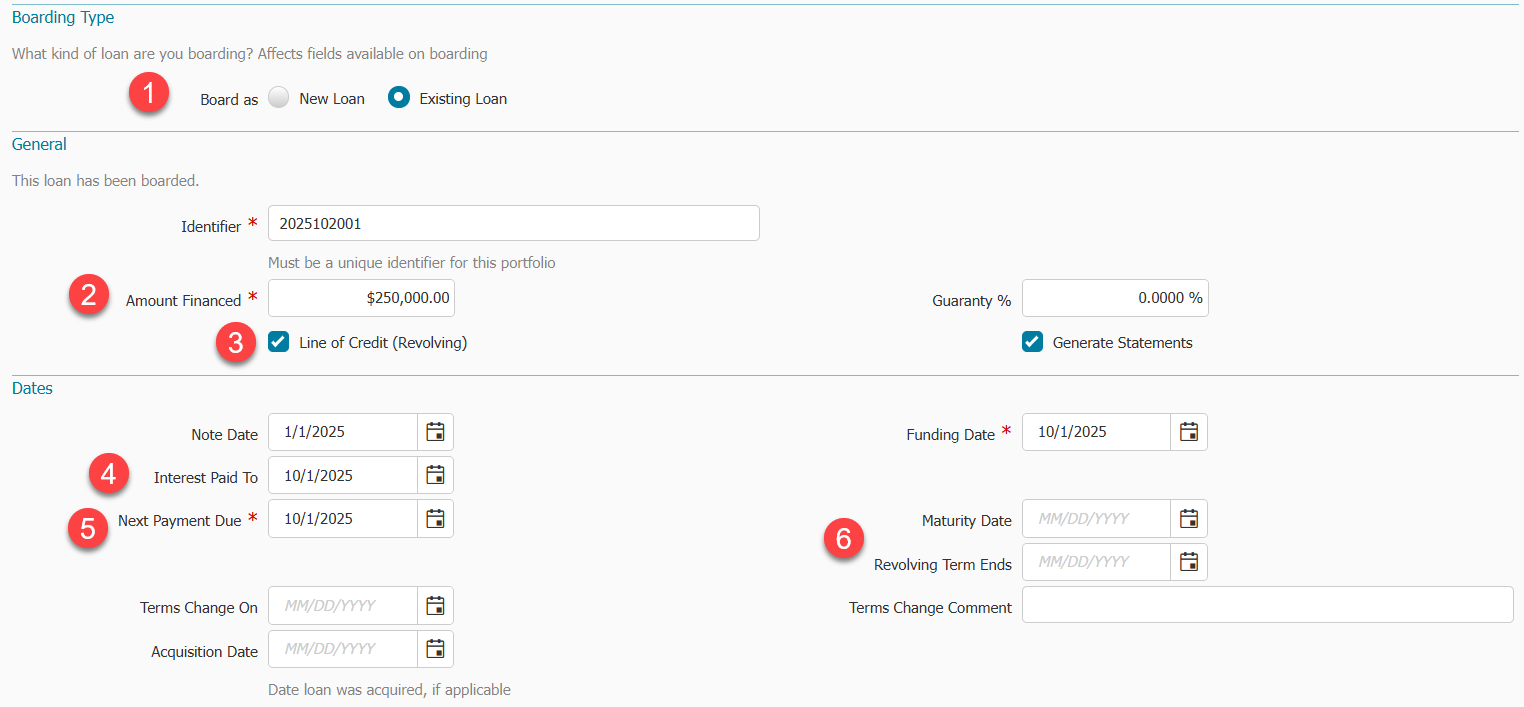Image resolution: width=1524 pixels, height=707 pixels.
Task: Select the Existing Loan radio button
Action: coord(399,98)
